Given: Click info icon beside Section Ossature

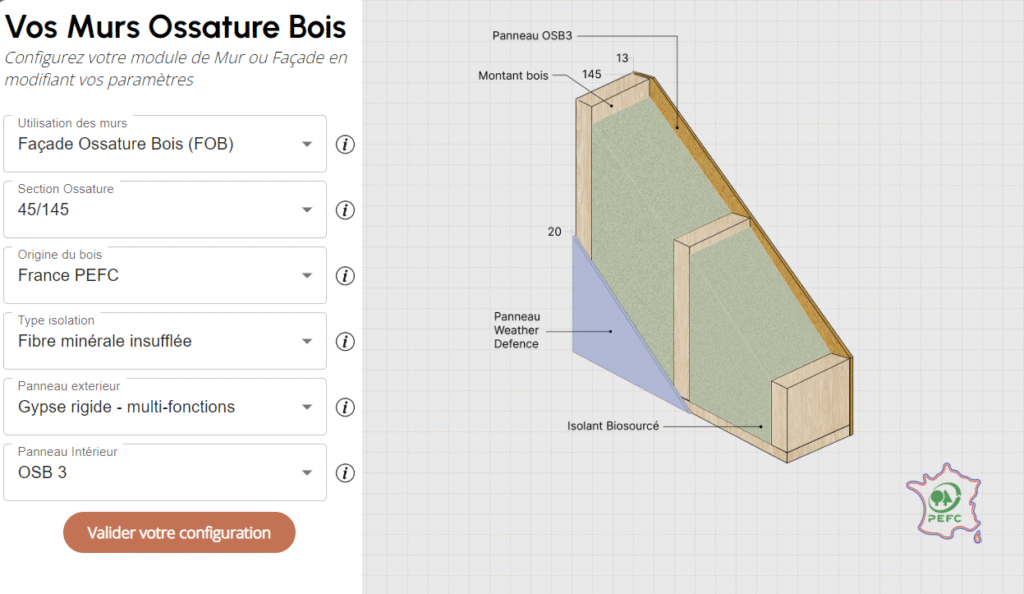Looking at the screenshot, I should (x=345, y=210).
